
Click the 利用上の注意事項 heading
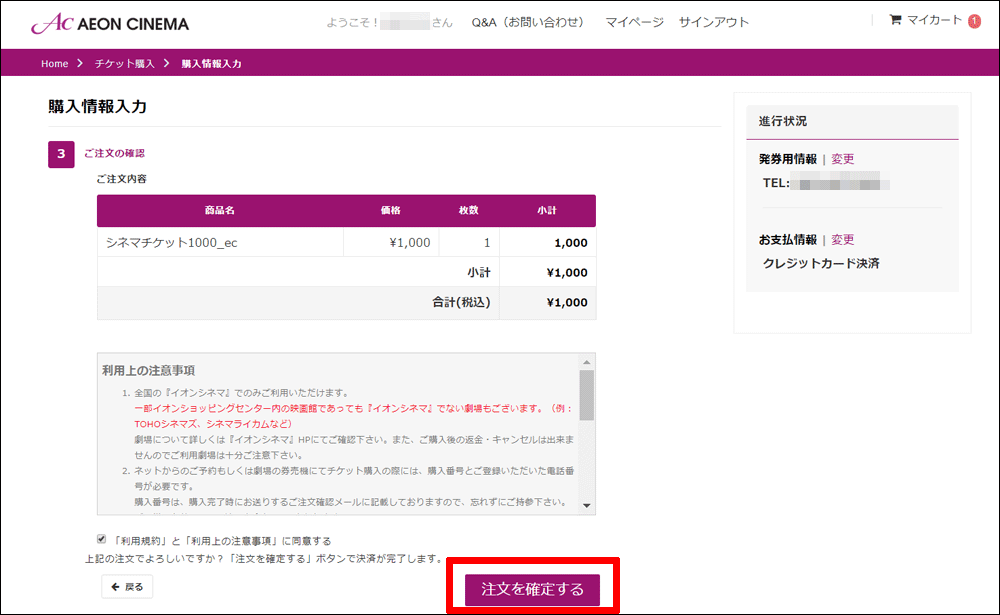tap(149, 371)
